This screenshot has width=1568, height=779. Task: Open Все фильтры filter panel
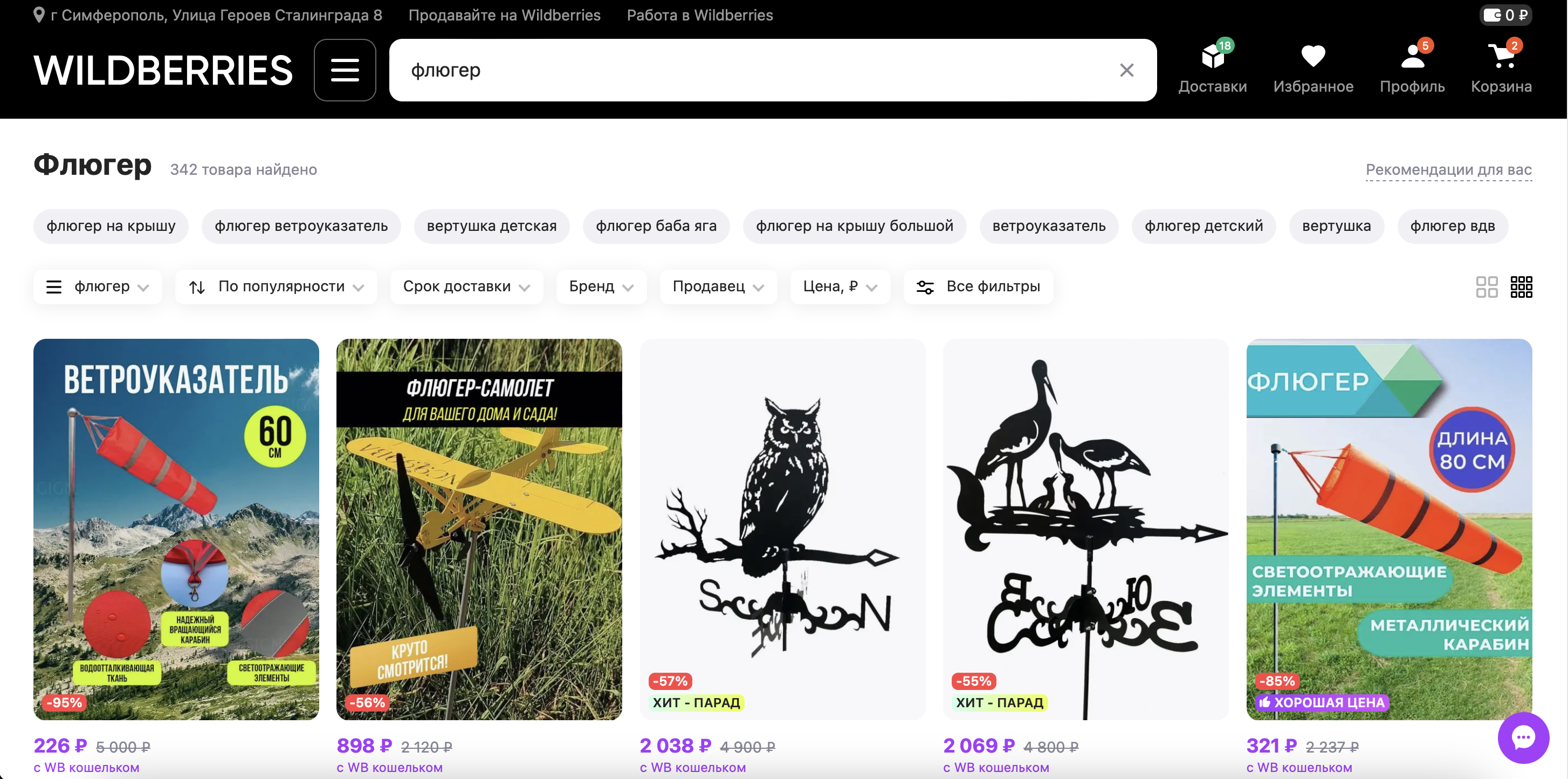pyautogui.click(x=978, y=287)
